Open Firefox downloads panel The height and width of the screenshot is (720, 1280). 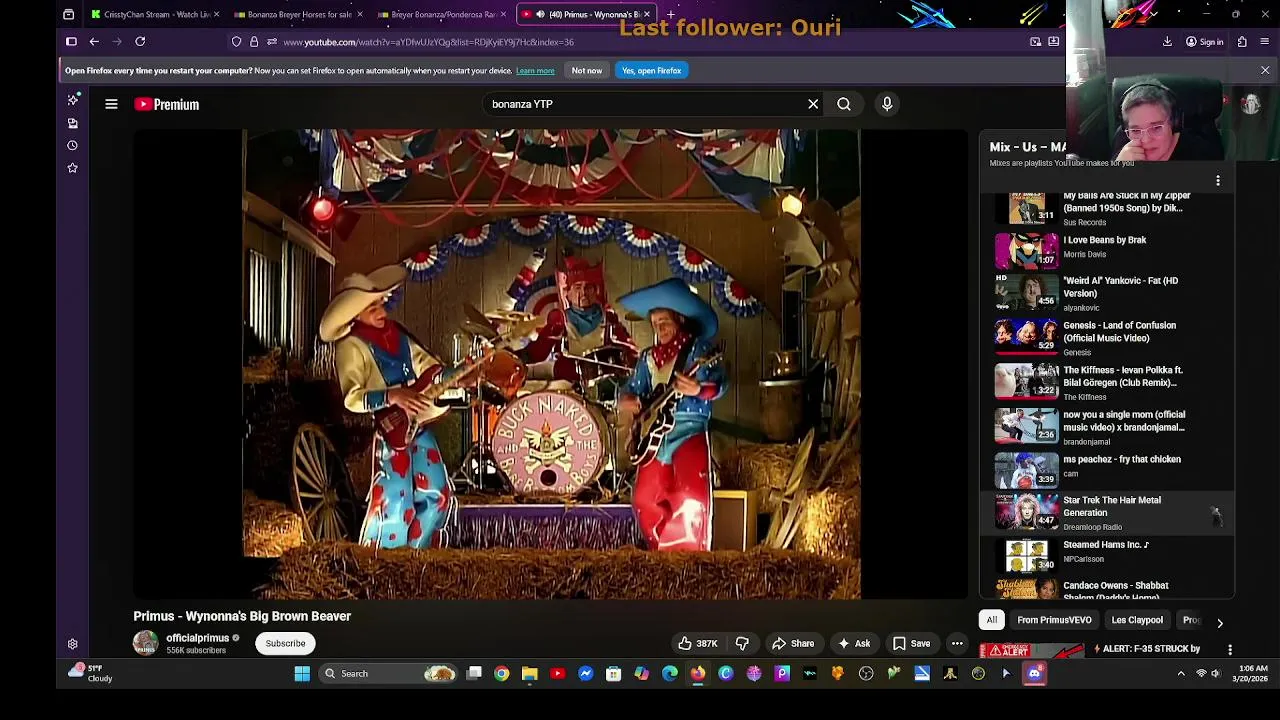tap(1167, 42)
